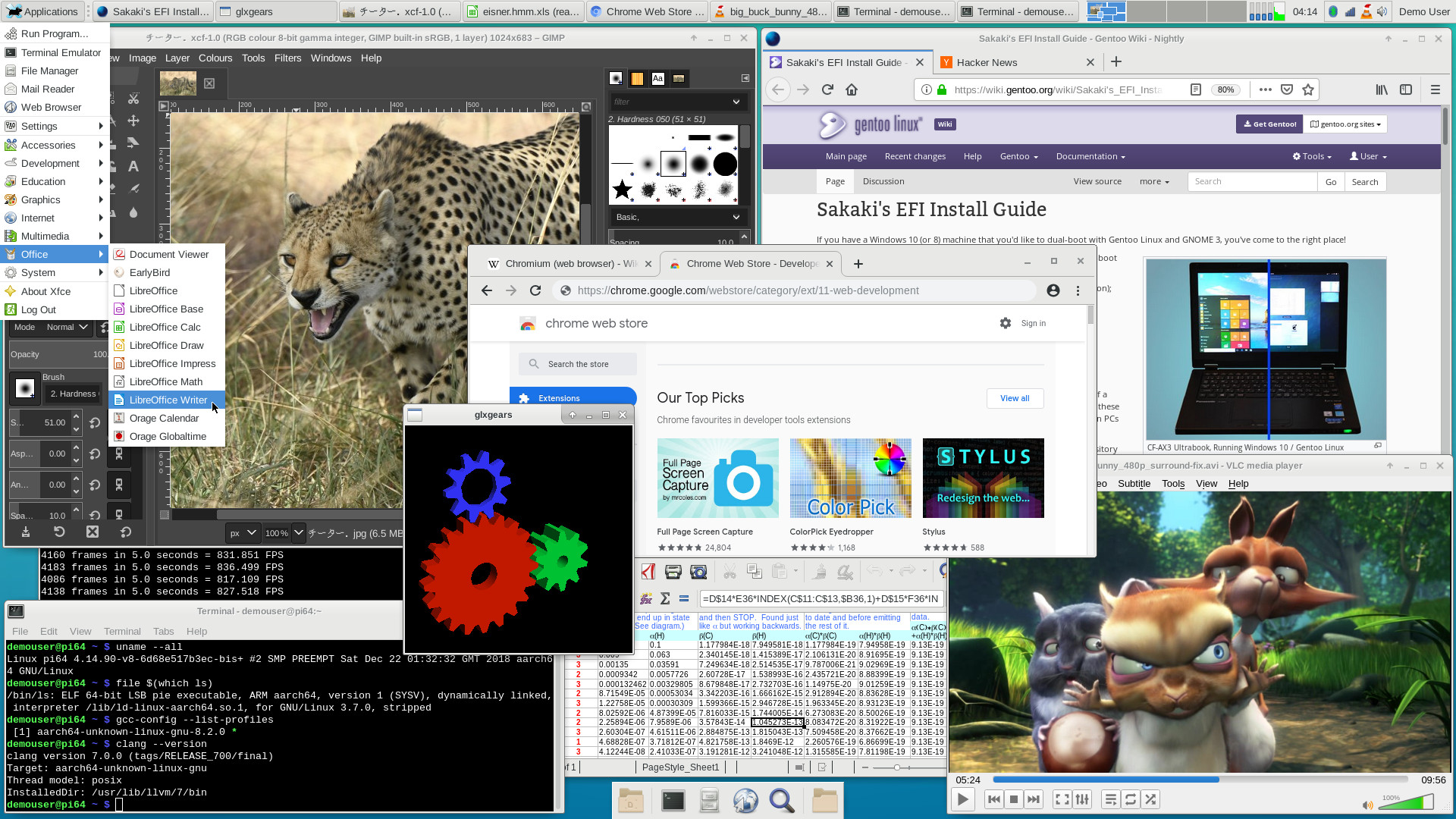Click Print Preview icon in Calc toolbar

tap(698, 572)
